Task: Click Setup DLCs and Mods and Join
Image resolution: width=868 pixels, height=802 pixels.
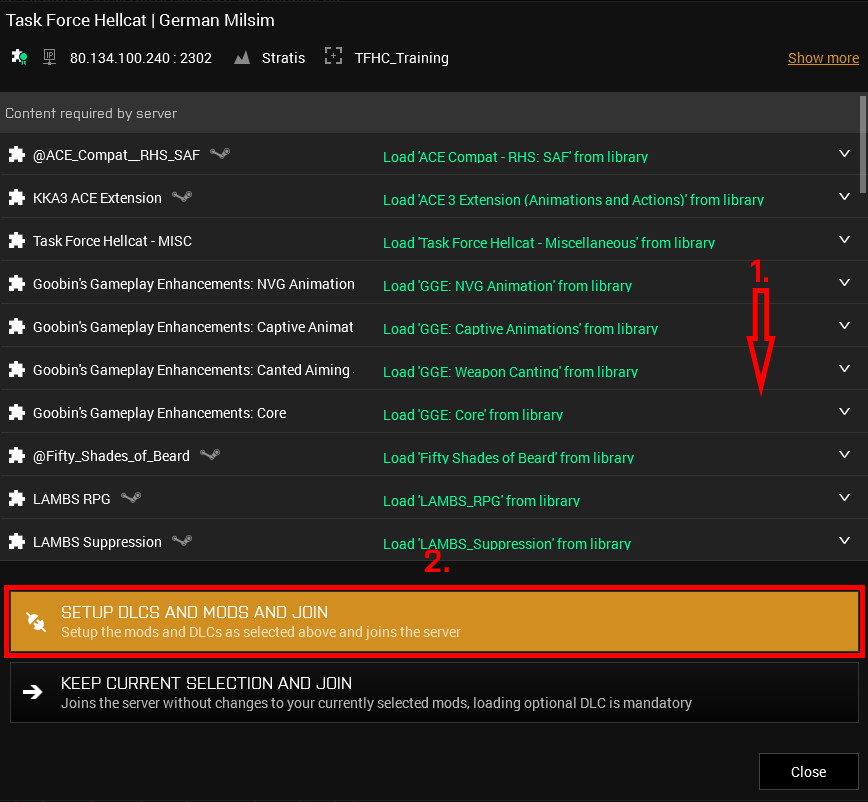Action: 435,622
